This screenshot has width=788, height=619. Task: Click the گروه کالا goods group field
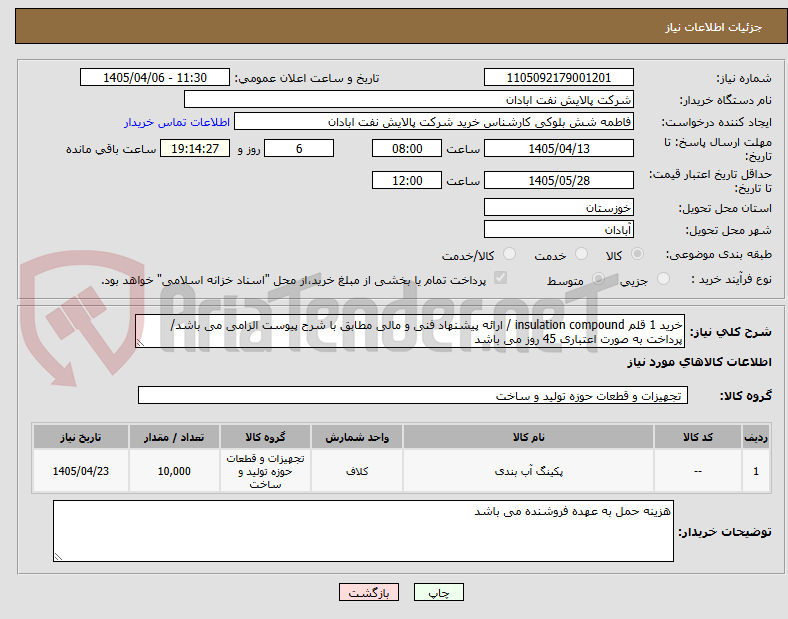[x=413, y=395]
